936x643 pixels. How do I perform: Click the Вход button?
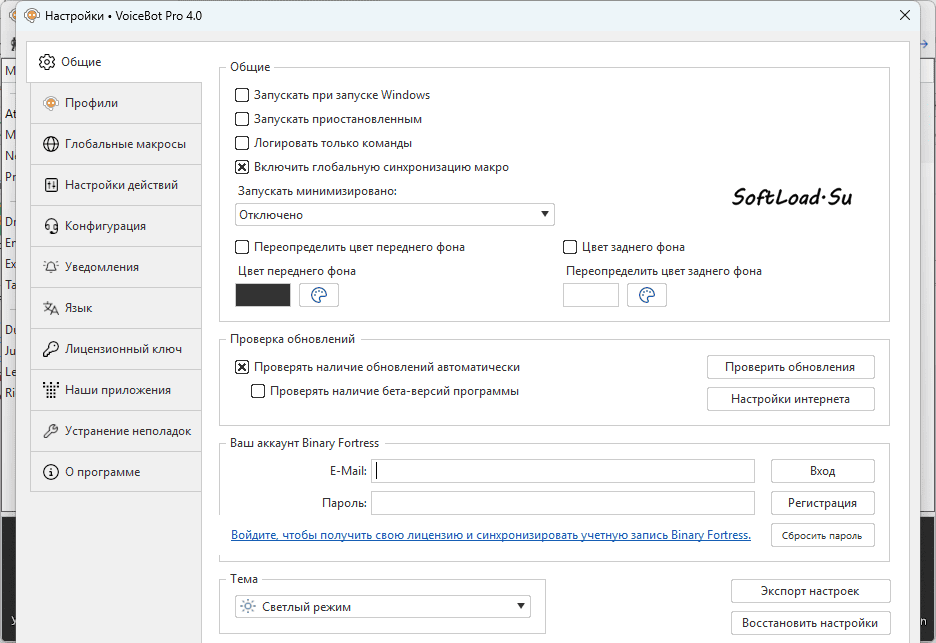pos(823,471)
